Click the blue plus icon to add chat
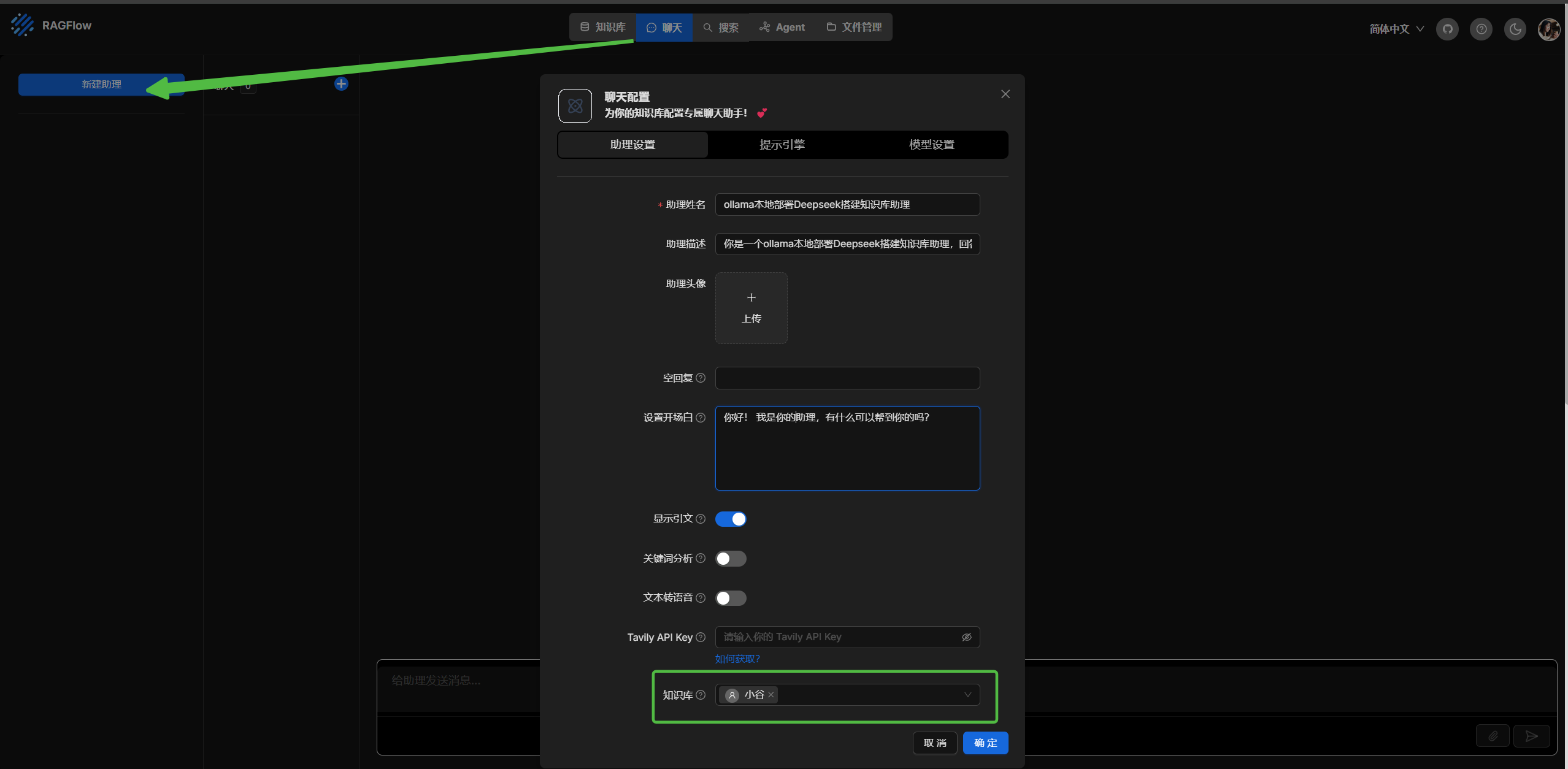1568x769 pixels. (341, 84)
